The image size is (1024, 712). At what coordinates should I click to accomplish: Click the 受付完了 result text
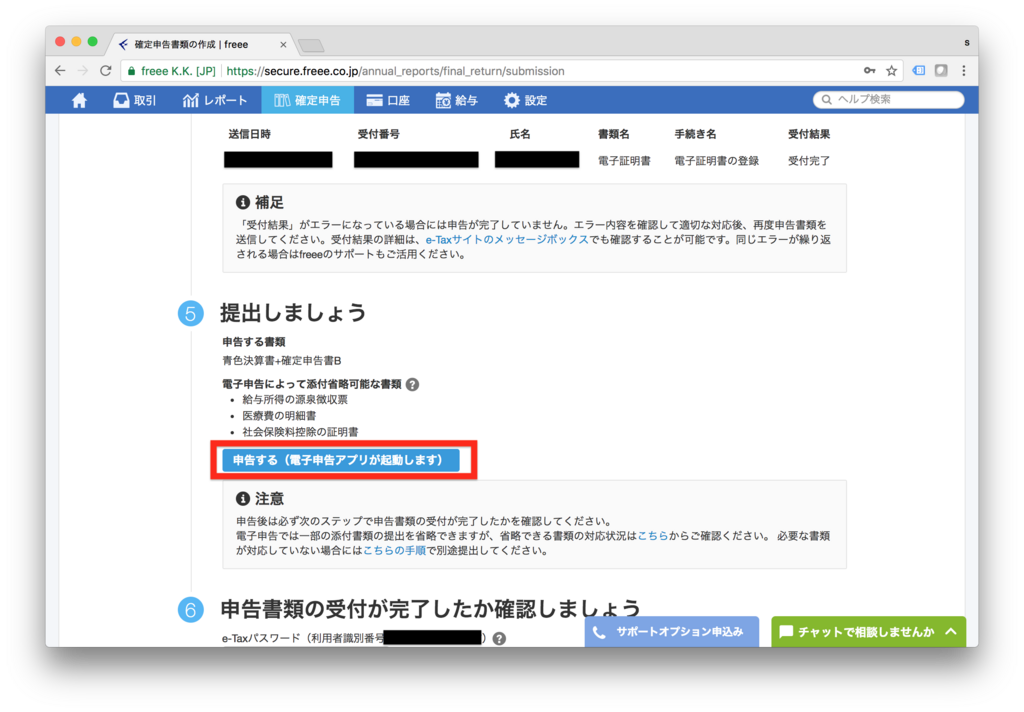point(808,161)
